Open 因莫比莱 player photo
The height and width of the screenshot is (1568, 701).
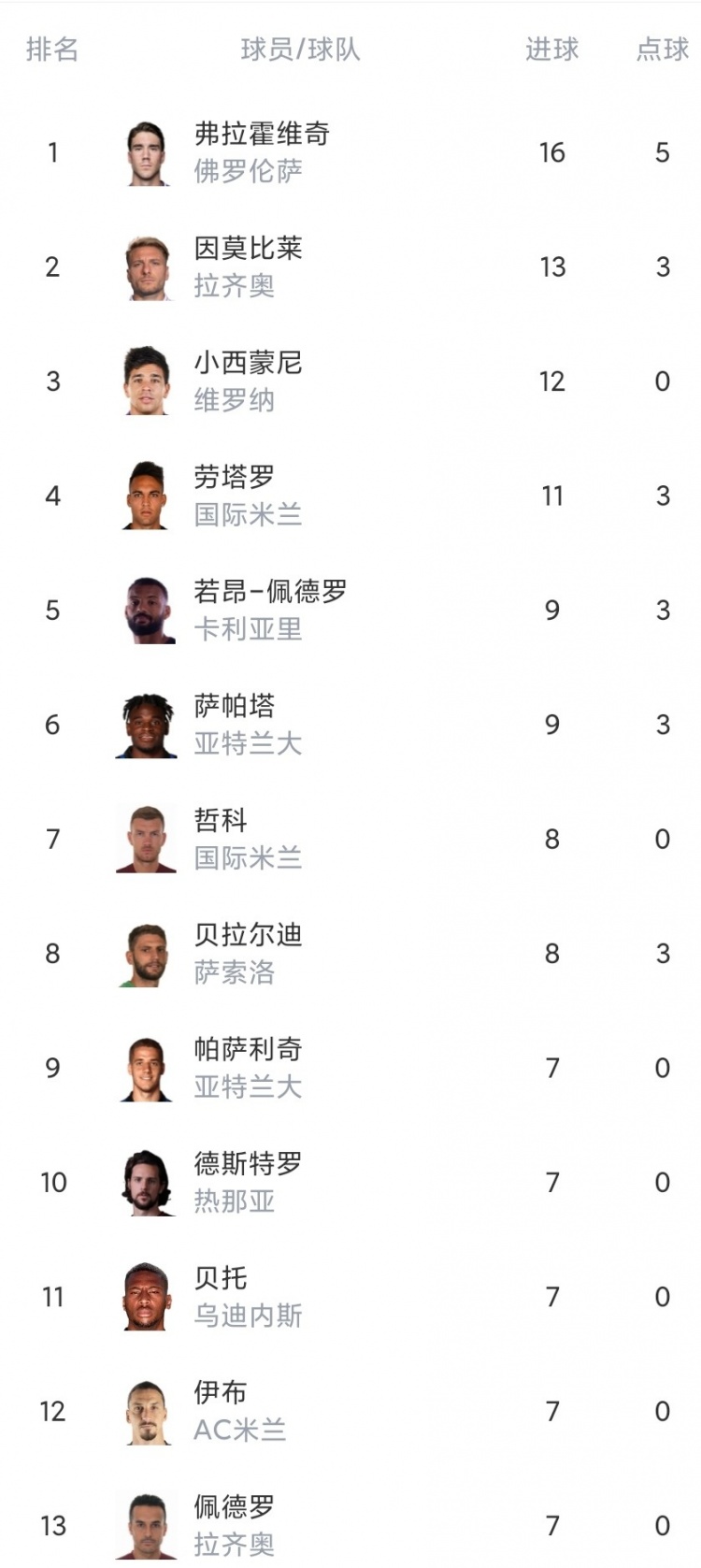(x=147, y=267)
